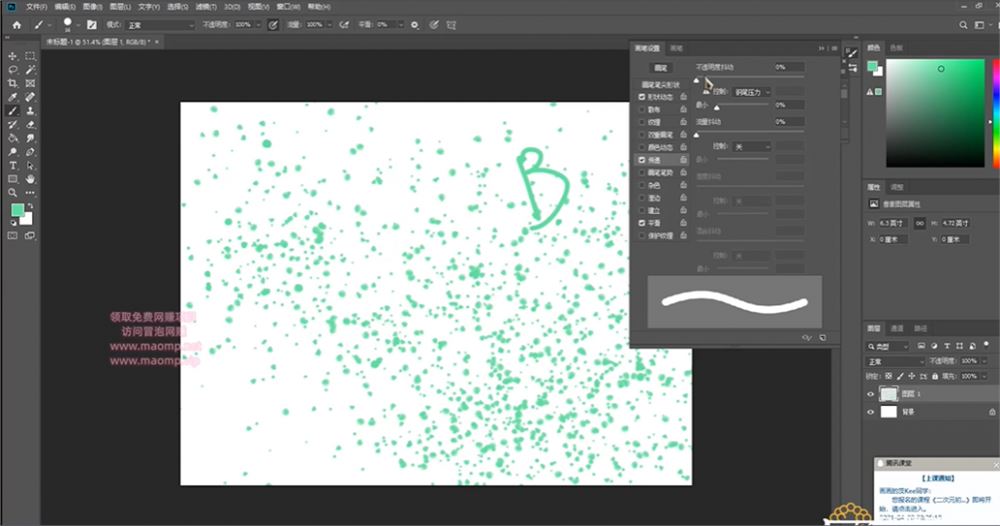The image size is (1000, 526).
Task: Select the Crop tool
Action: click(12, 84)
